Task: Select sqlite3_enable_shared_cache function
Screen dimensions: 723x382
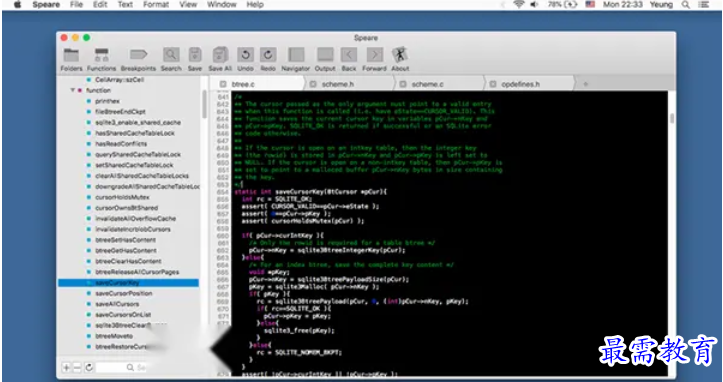Action: [x=138, y=122]
